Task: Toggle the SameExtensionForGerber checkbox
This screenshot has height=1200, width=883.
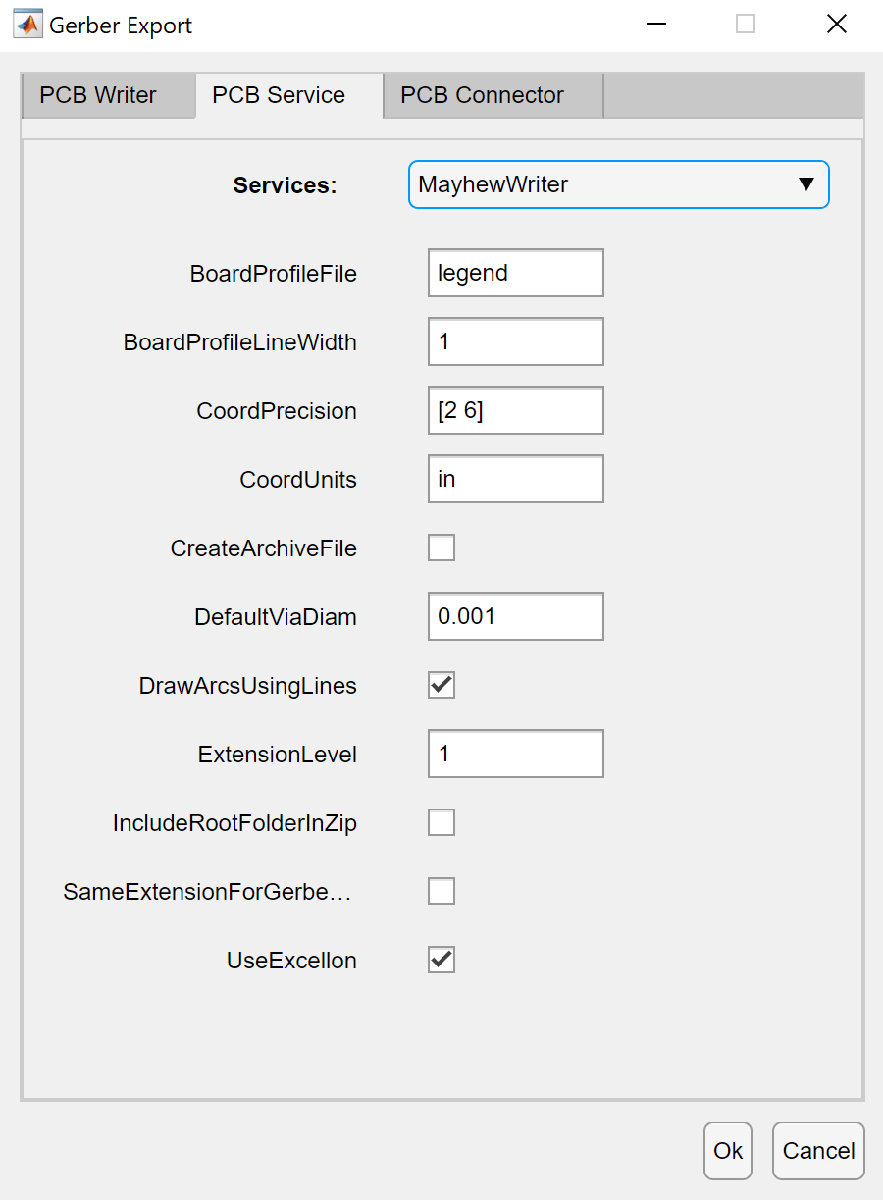Action: tap(441, 891)
